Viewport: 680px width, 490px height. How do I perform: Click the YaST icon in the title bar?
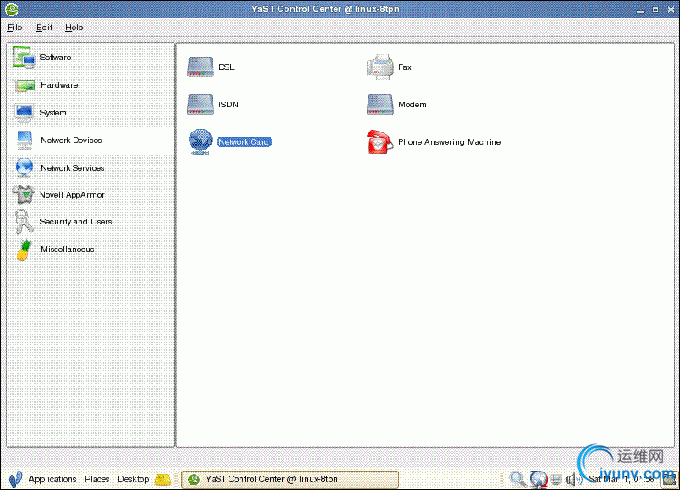12,9
